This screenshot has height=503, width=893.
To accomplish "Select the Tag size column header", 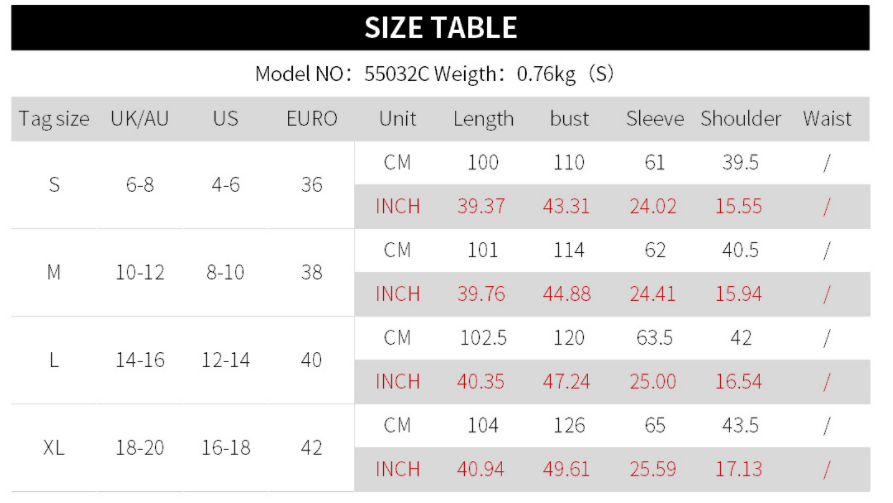I will tap(54, 119).
